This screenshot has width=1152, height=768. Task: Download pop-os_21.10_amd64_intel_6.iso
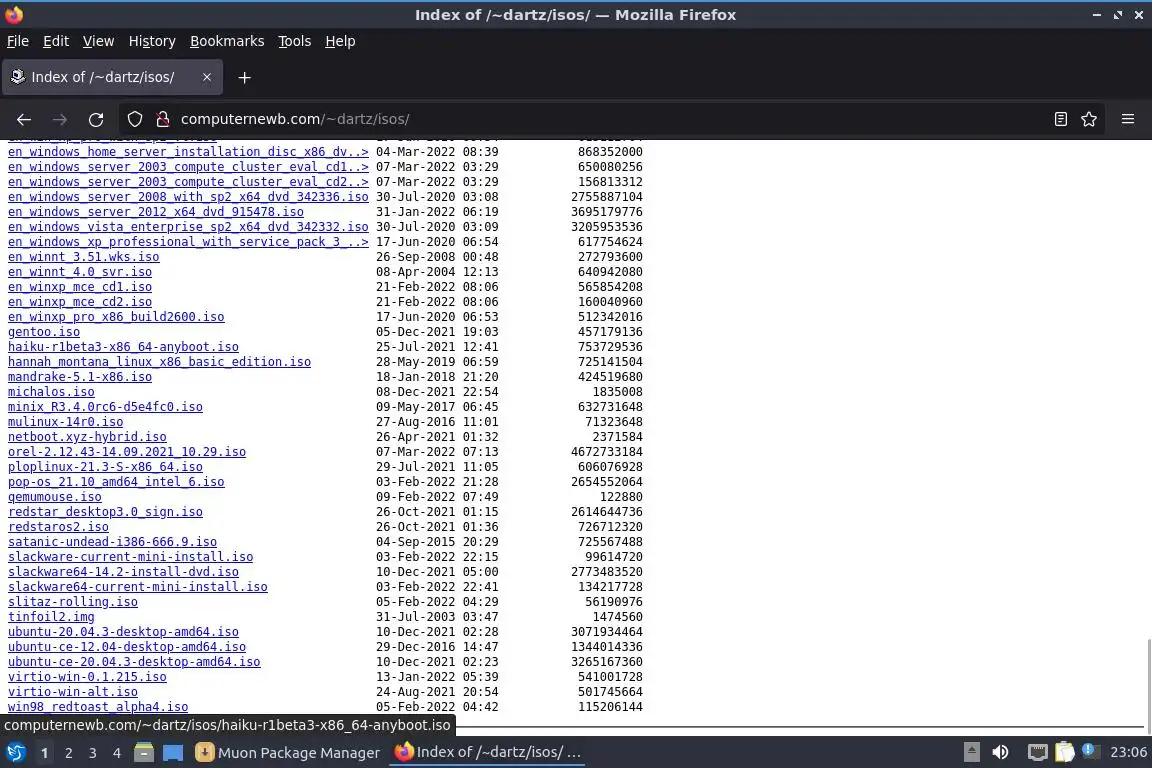(116, 482)
